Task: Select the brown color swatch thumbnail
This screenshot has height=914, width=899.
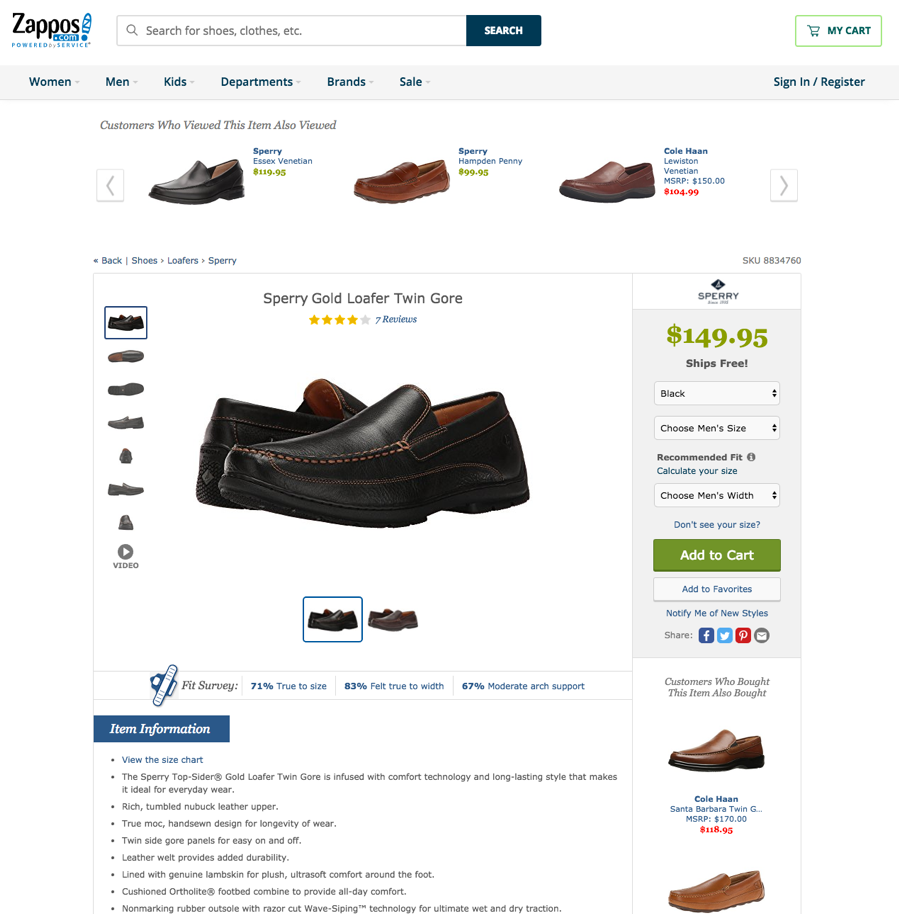Action: (393, 619)
